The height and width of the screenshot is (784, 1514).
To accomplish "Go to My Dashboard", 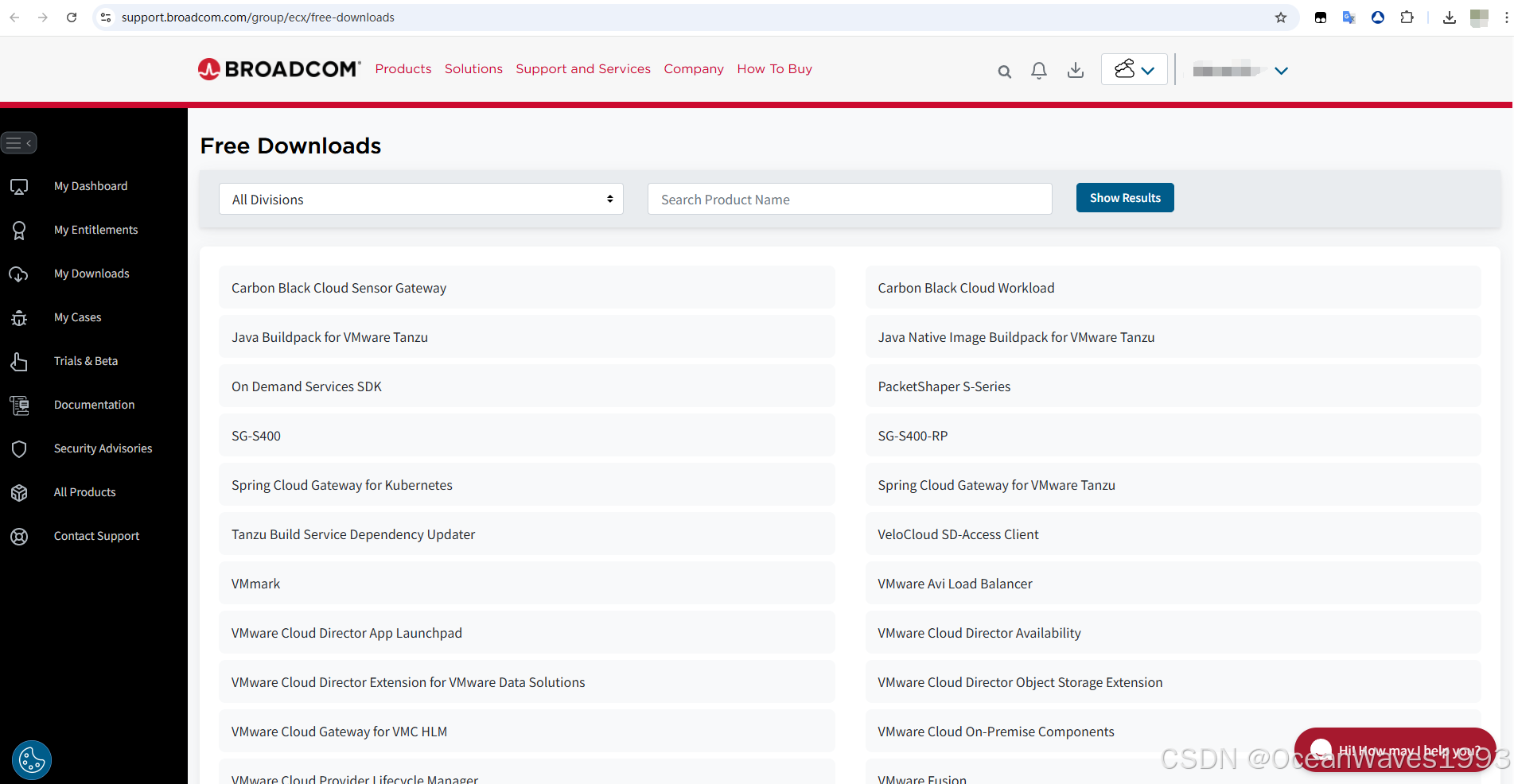I will pos(91,186).
